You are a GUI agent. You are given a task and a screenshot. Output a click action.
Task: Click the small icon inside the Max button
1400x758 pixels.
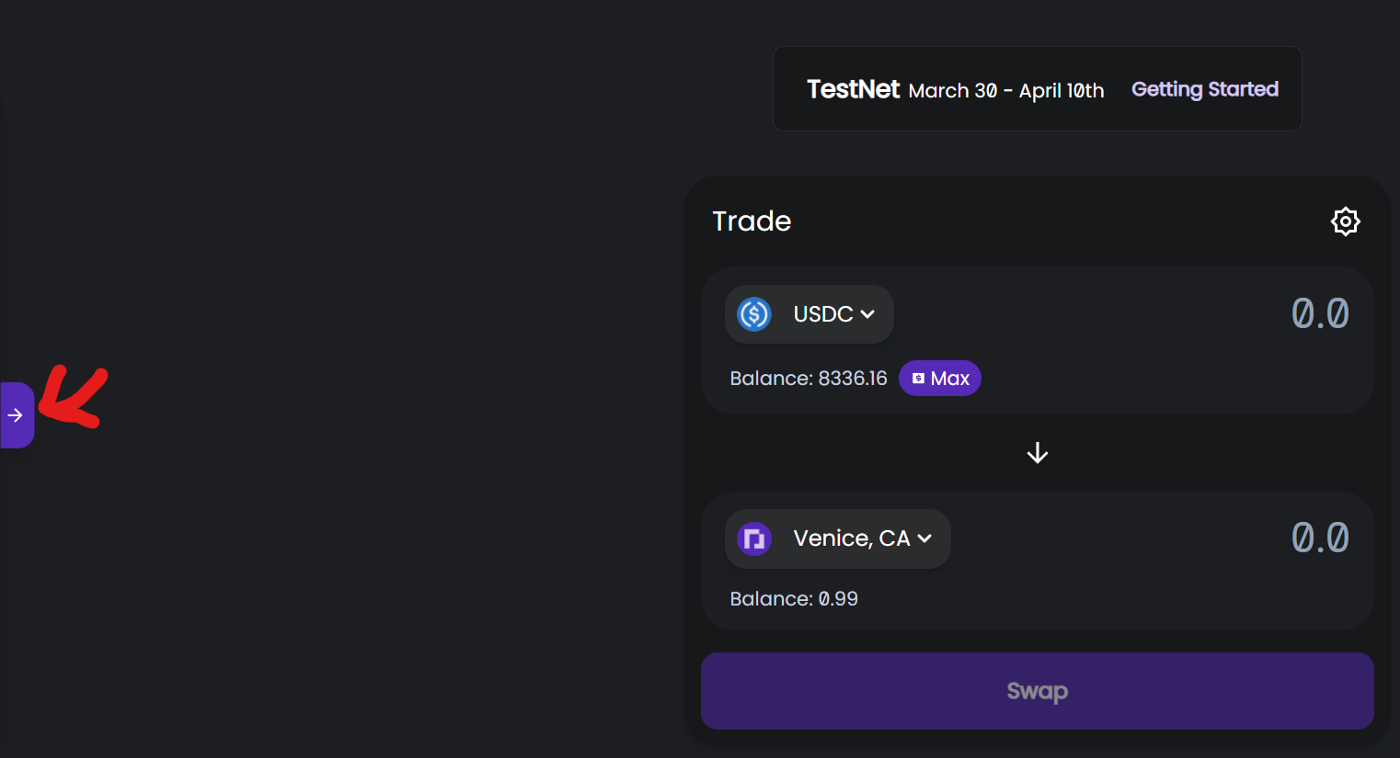(x=918, y=379)
